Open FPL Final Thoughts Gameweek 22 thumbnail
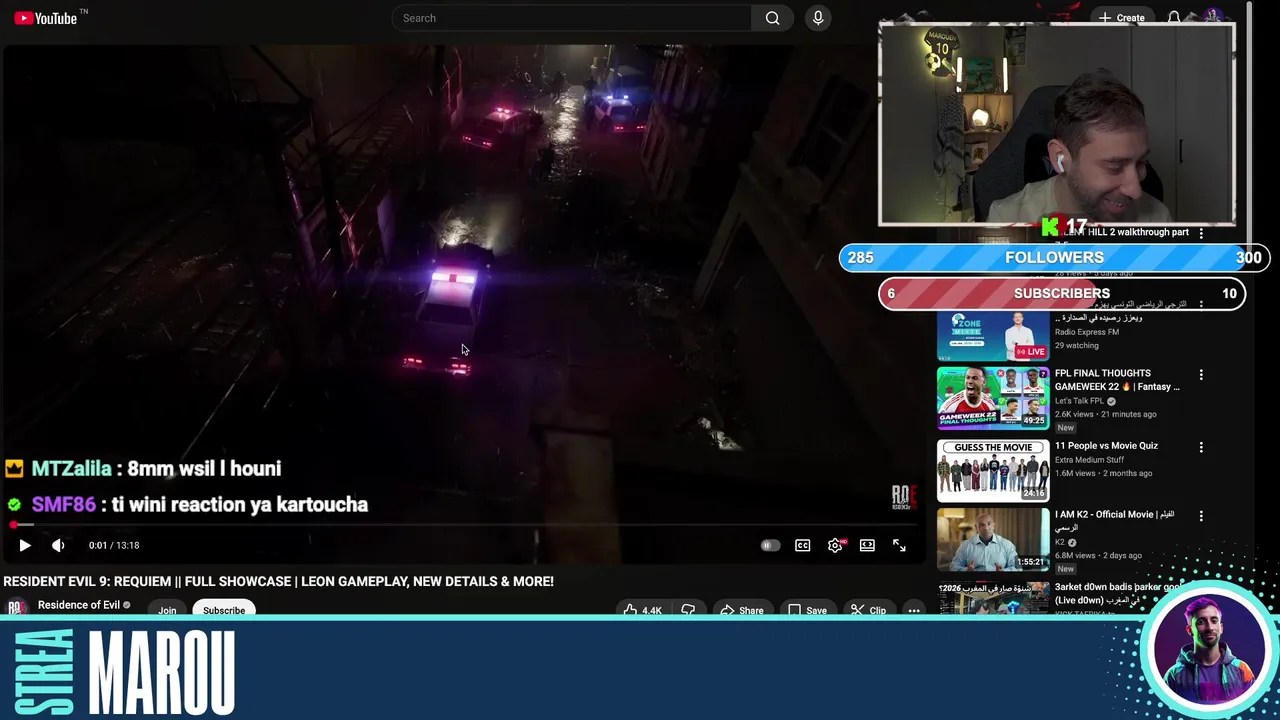 pos(993,398)
